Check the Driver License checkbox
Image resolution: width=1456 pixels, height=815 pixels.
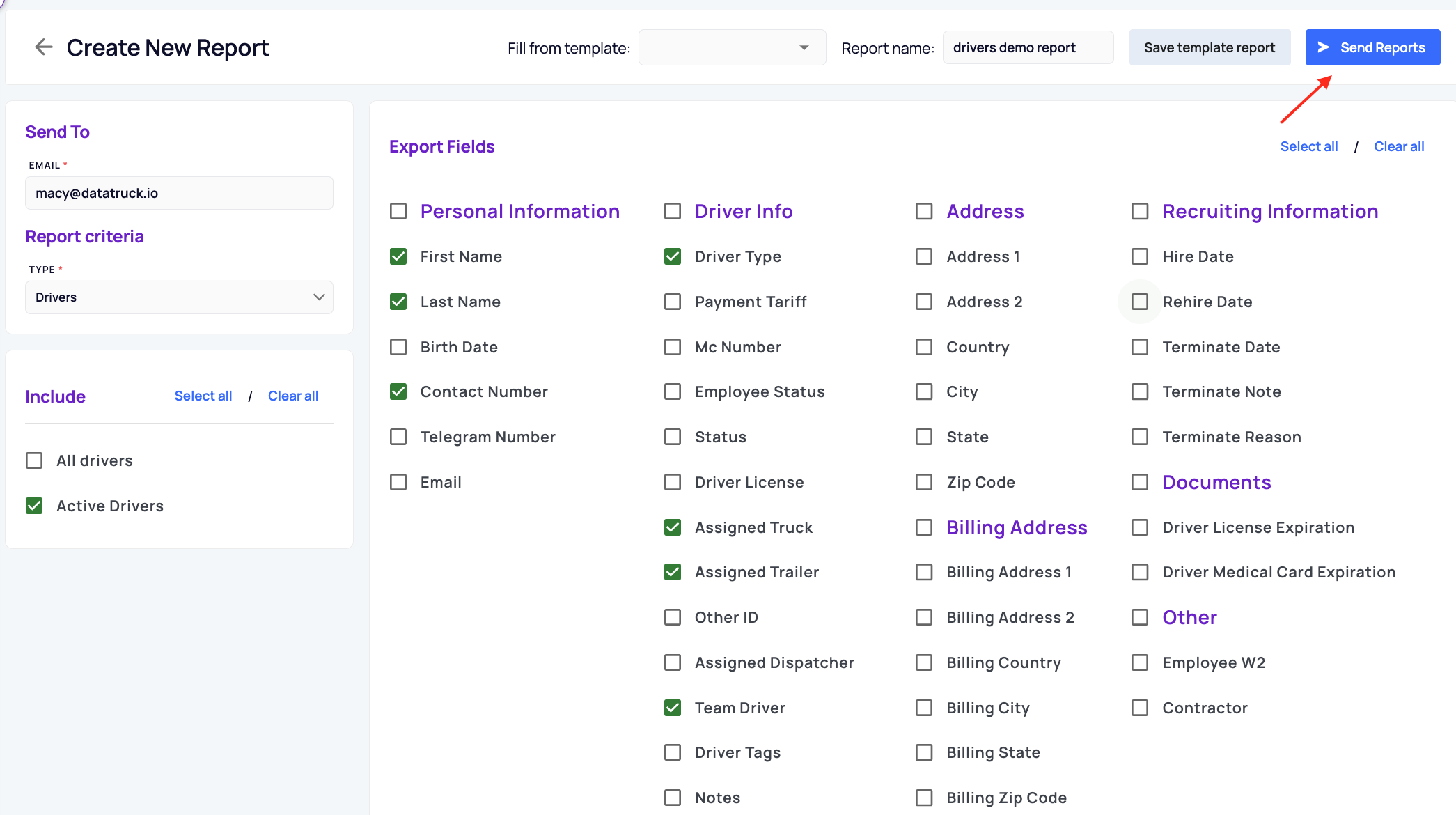[673, 482]
